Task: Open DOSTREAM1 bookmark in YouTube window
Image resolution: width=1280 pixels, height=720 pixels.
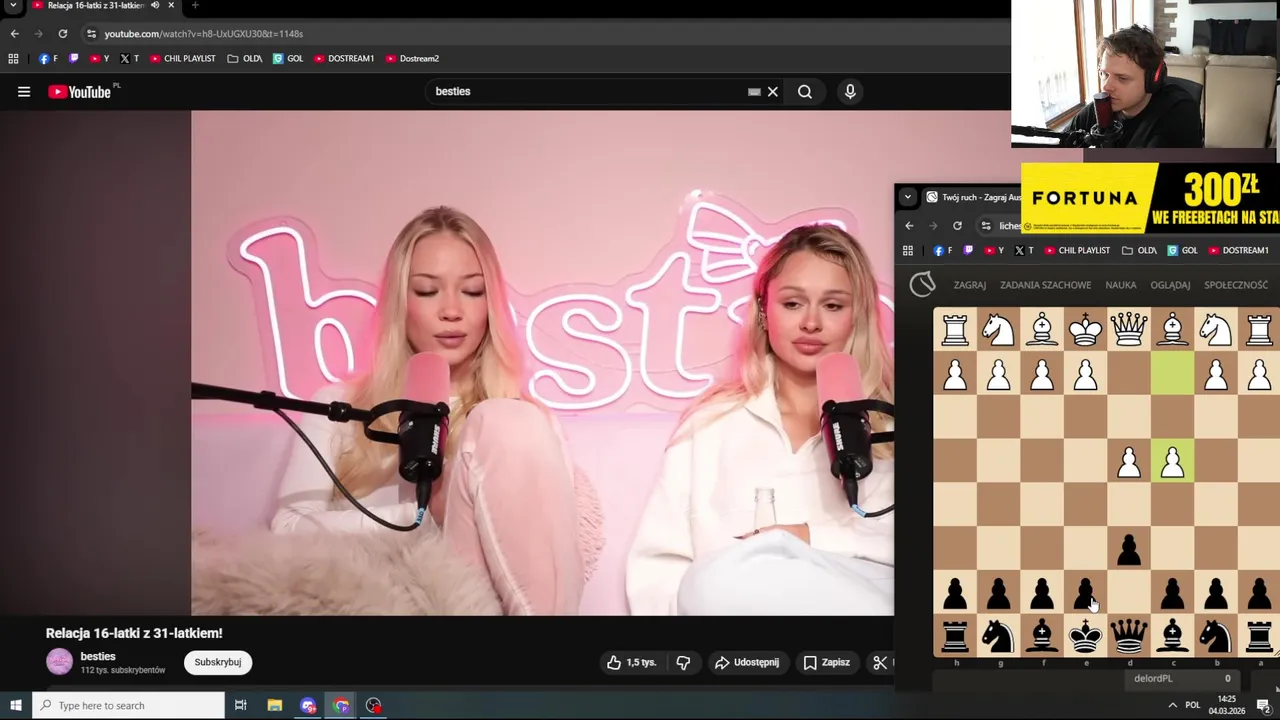Action: click(x=344, y=59)
